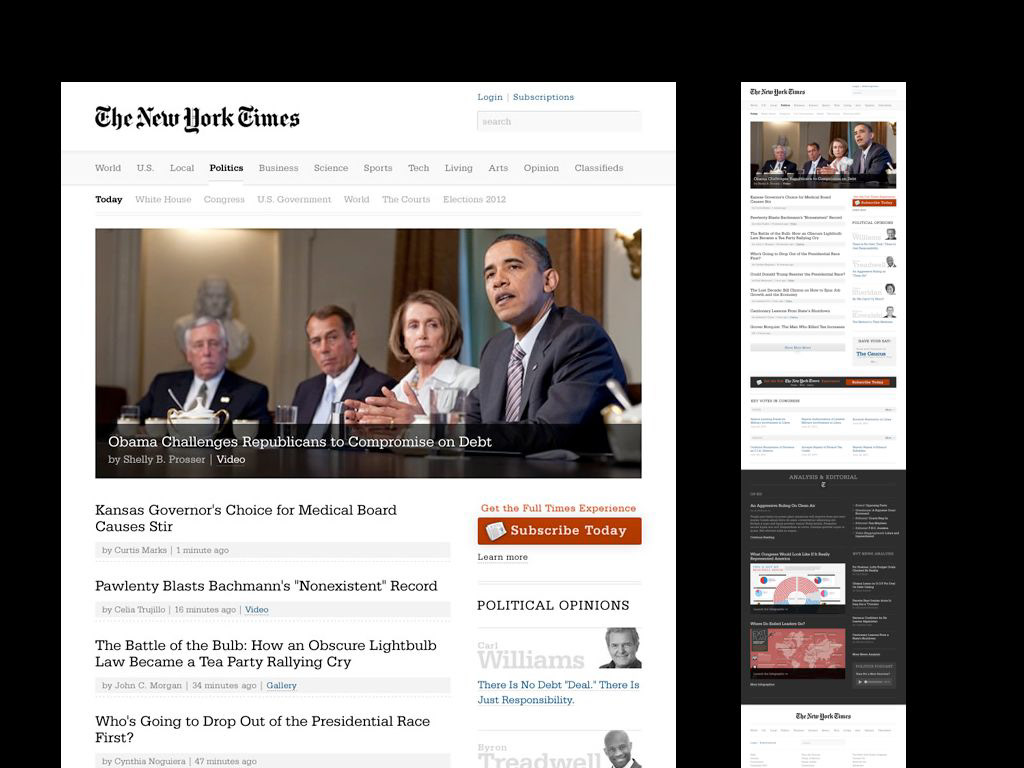Viewport: 1024px width, 768px height.
Task: Play Video link on Obama story
Action: tap(231, 459)
